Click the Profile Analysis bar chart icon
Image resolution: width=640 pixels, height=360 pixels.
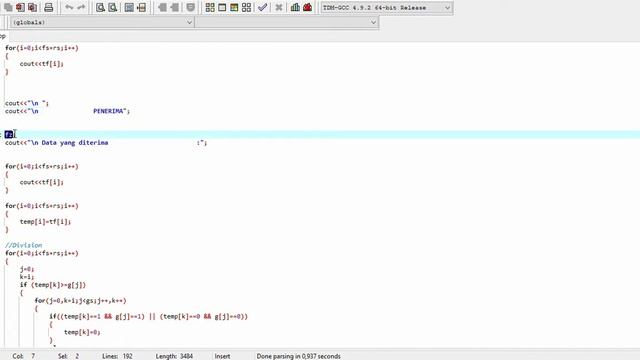pyautogui.click(x=295, y=7)
